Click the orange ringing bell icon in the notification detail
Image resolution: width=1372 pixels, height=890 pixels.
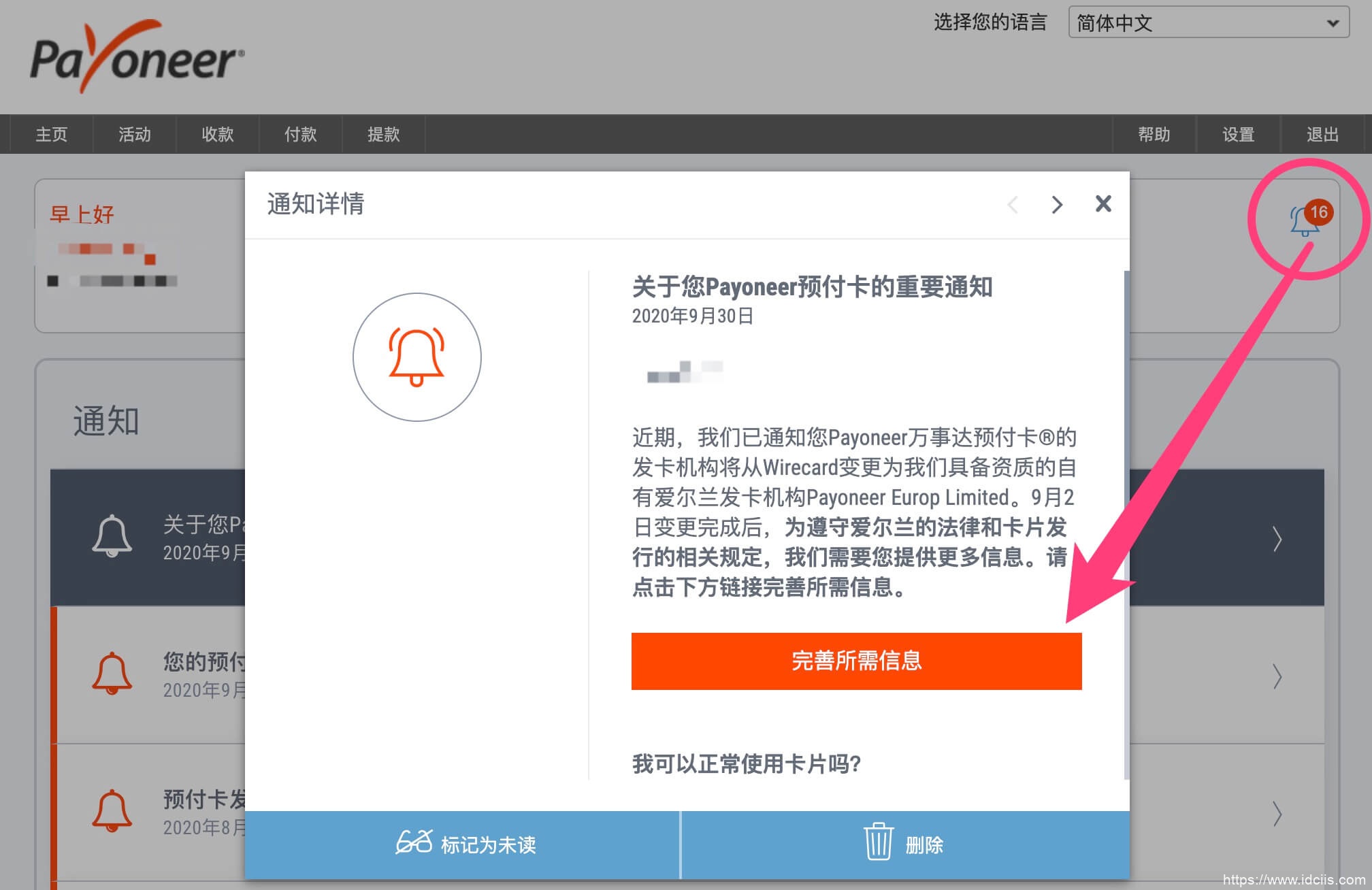click(x=416, y=357)
